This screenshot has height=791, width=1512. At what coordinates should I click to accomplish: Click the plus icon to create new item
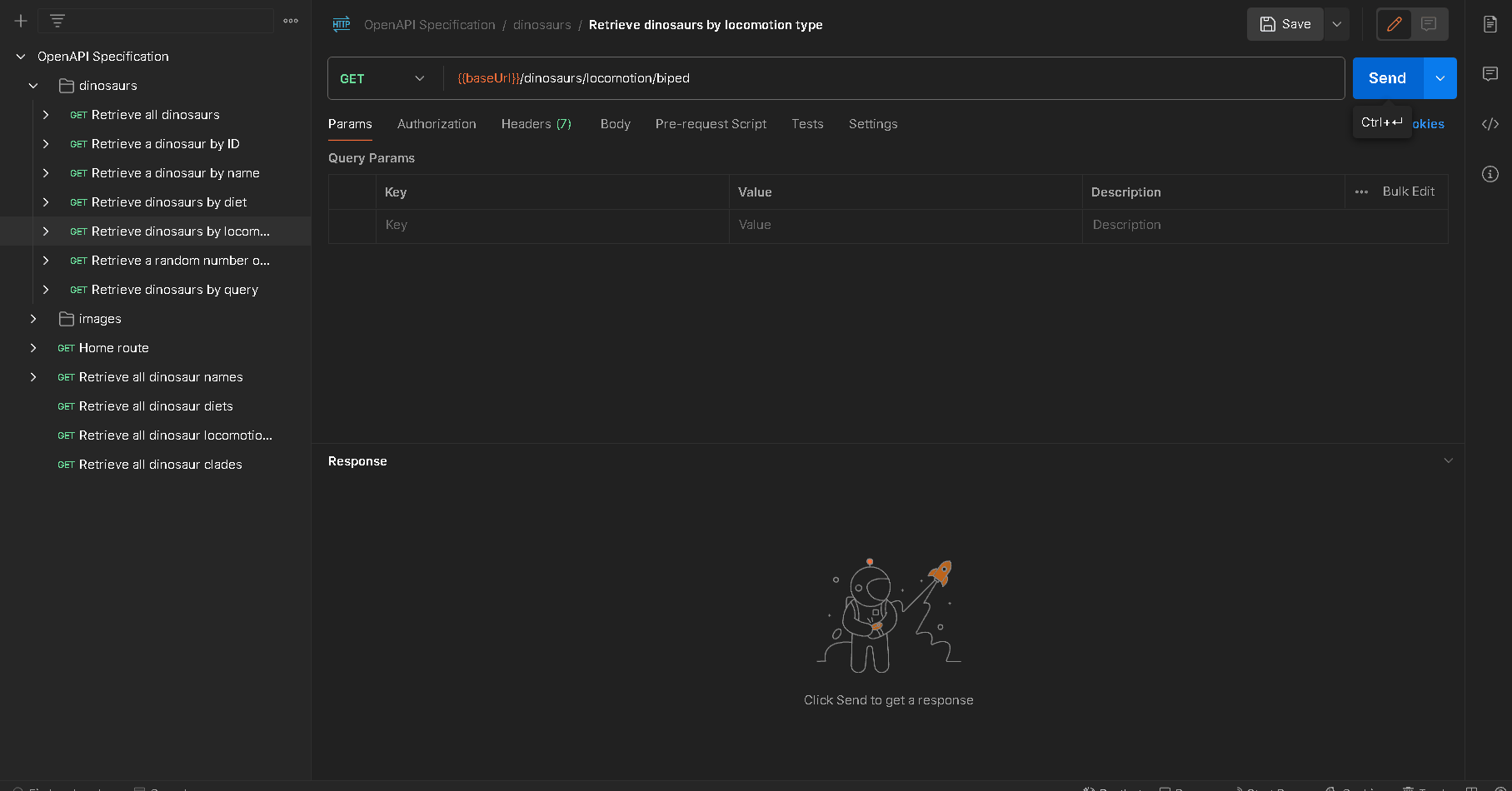tap(21, 21)
